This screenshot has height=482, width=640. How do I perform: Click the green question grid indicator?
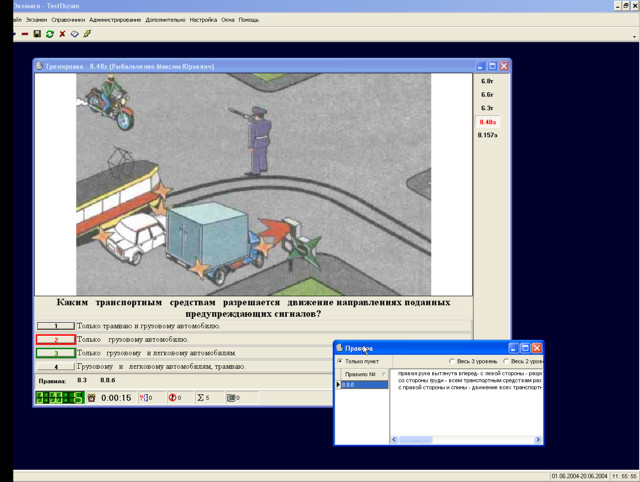(59, 397)
